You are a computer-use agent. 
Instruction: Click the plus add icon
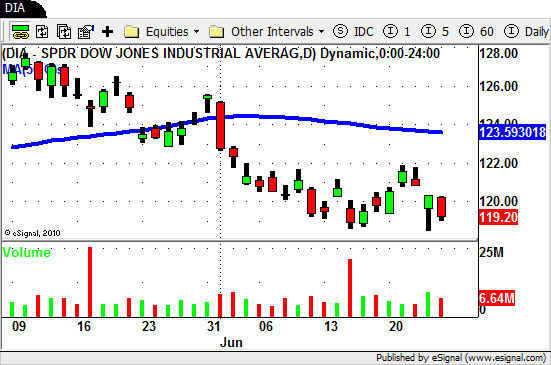click(x=108, y=32)
